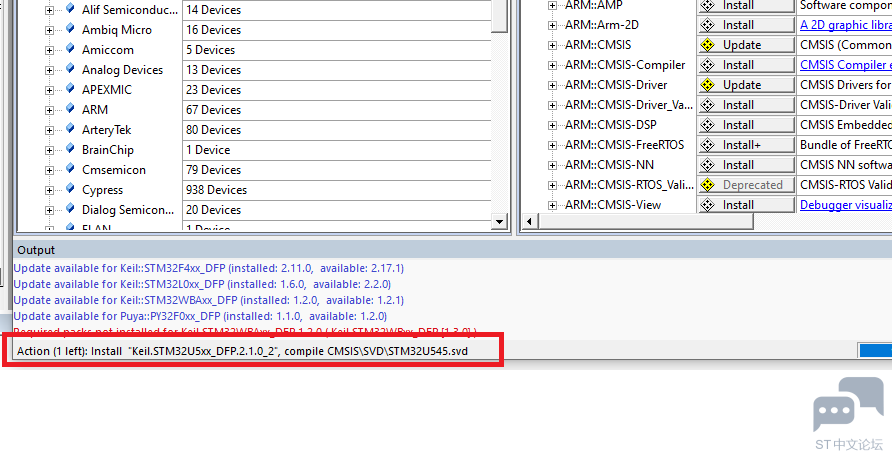892x460 pixels.
Task: Expand the Ambiq Micro vendor node
Action: tap(49, 30)
